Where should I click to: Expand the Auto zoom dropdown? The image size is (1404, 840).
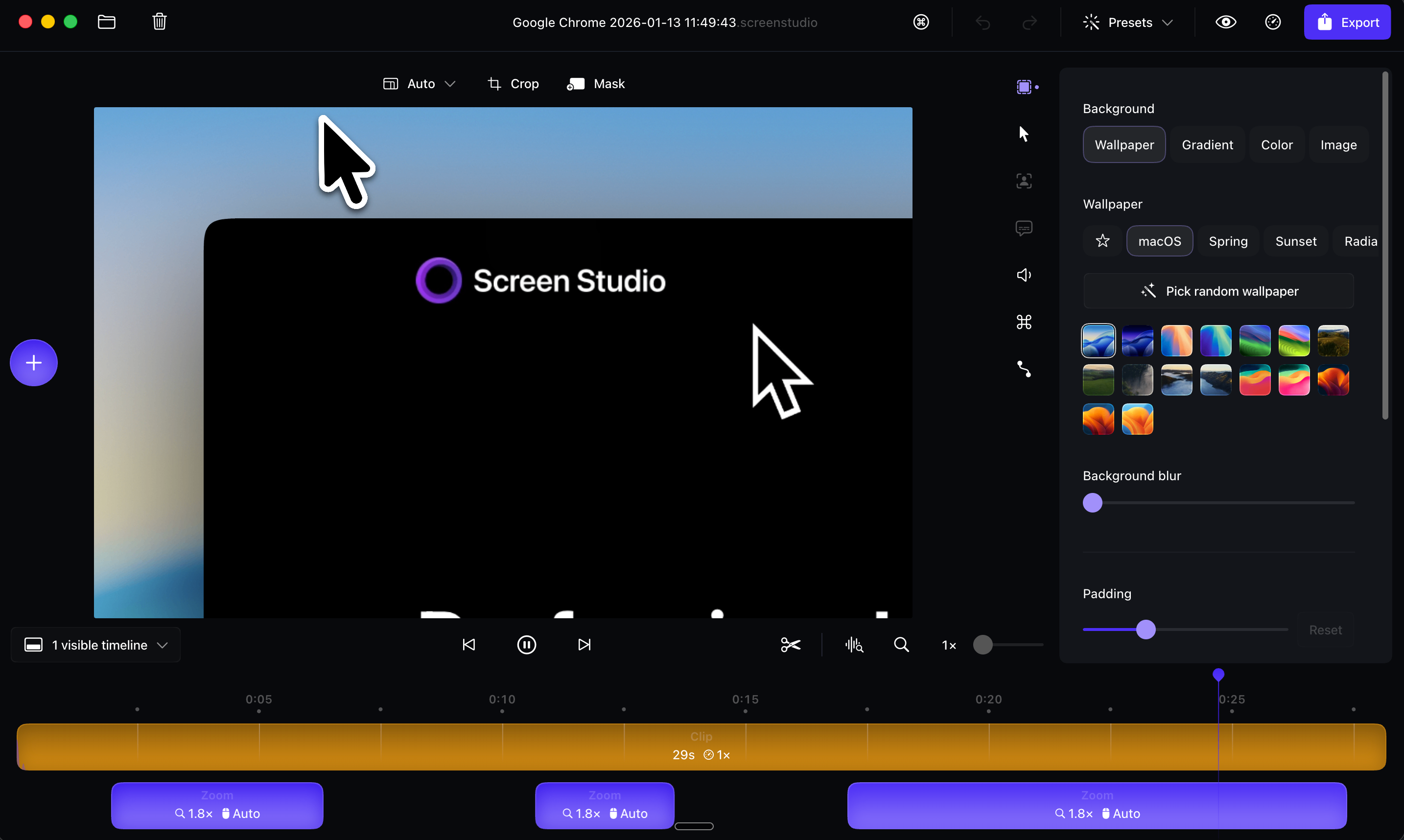(420, 83)
